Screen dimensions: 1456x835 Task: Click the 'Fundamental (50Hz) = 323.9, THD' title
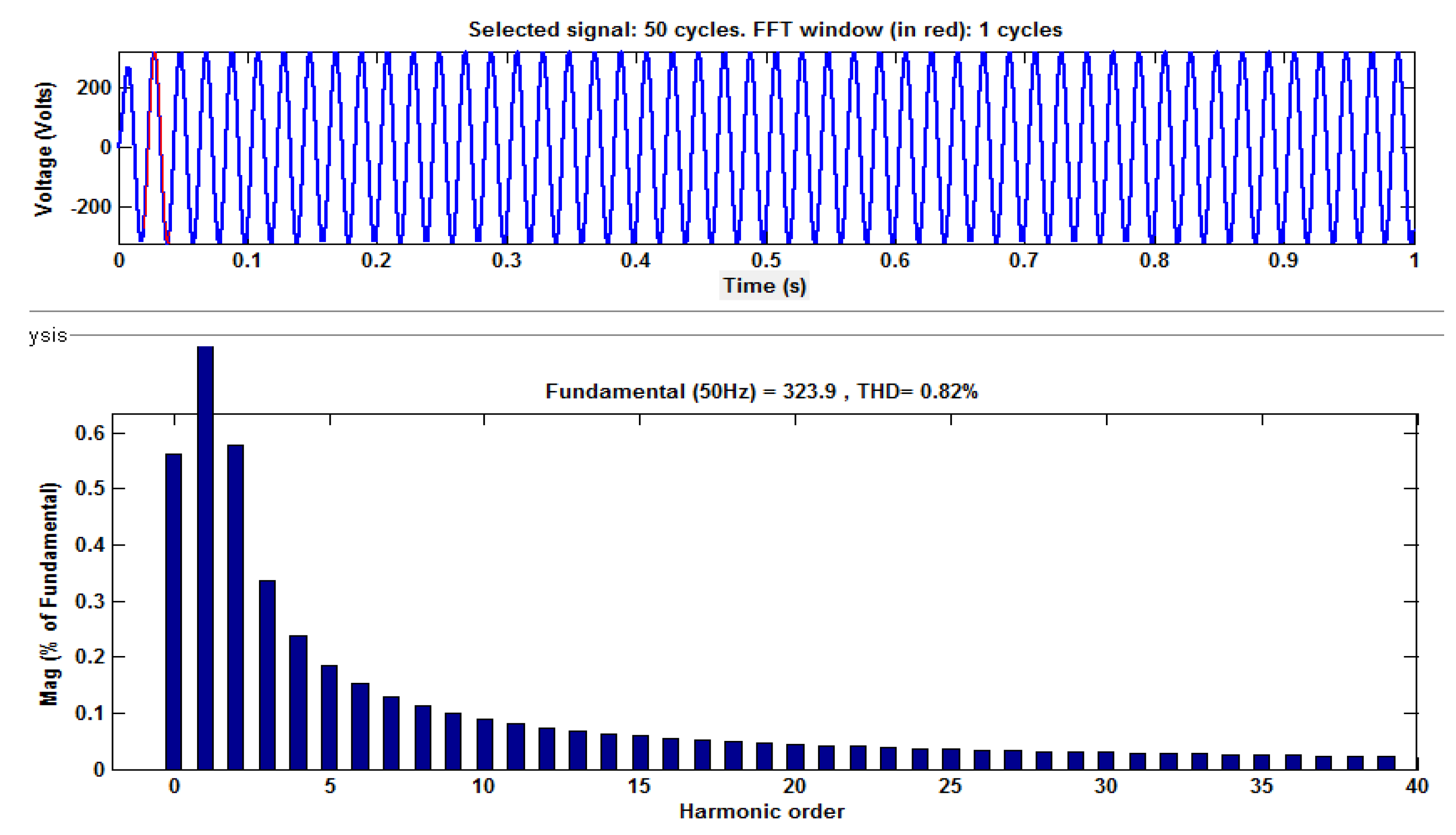click(x=761, y=392)
